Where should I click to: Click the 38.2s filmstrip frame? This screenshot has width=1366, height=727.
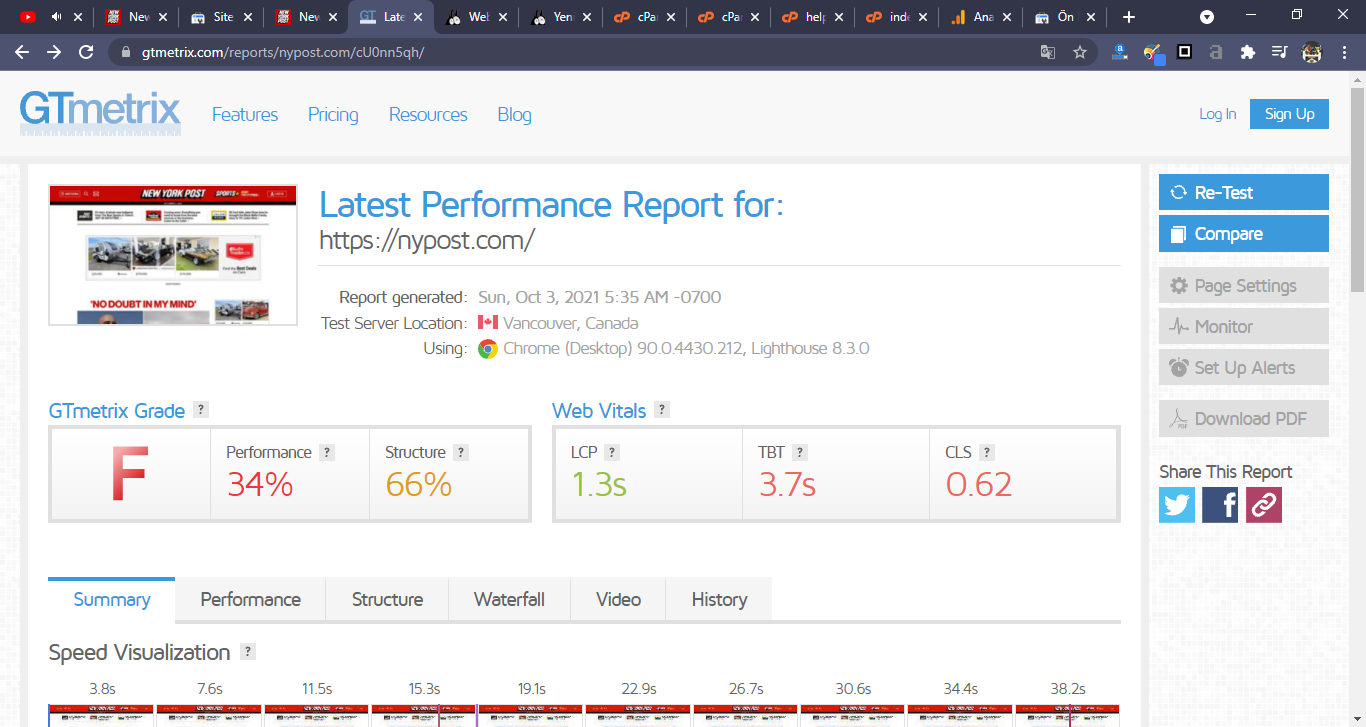click(1068, 715)
